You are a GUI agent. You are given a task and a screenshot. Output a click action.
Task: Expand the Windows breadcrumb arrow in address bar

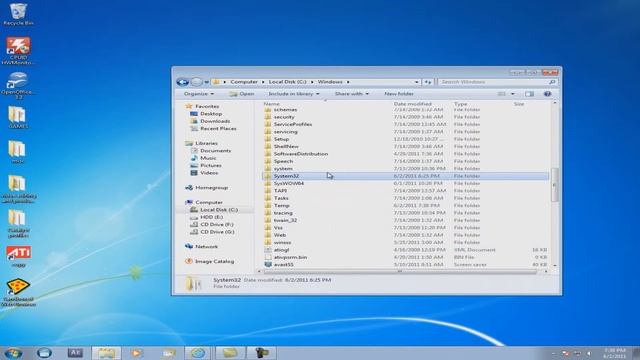[348, 82]
